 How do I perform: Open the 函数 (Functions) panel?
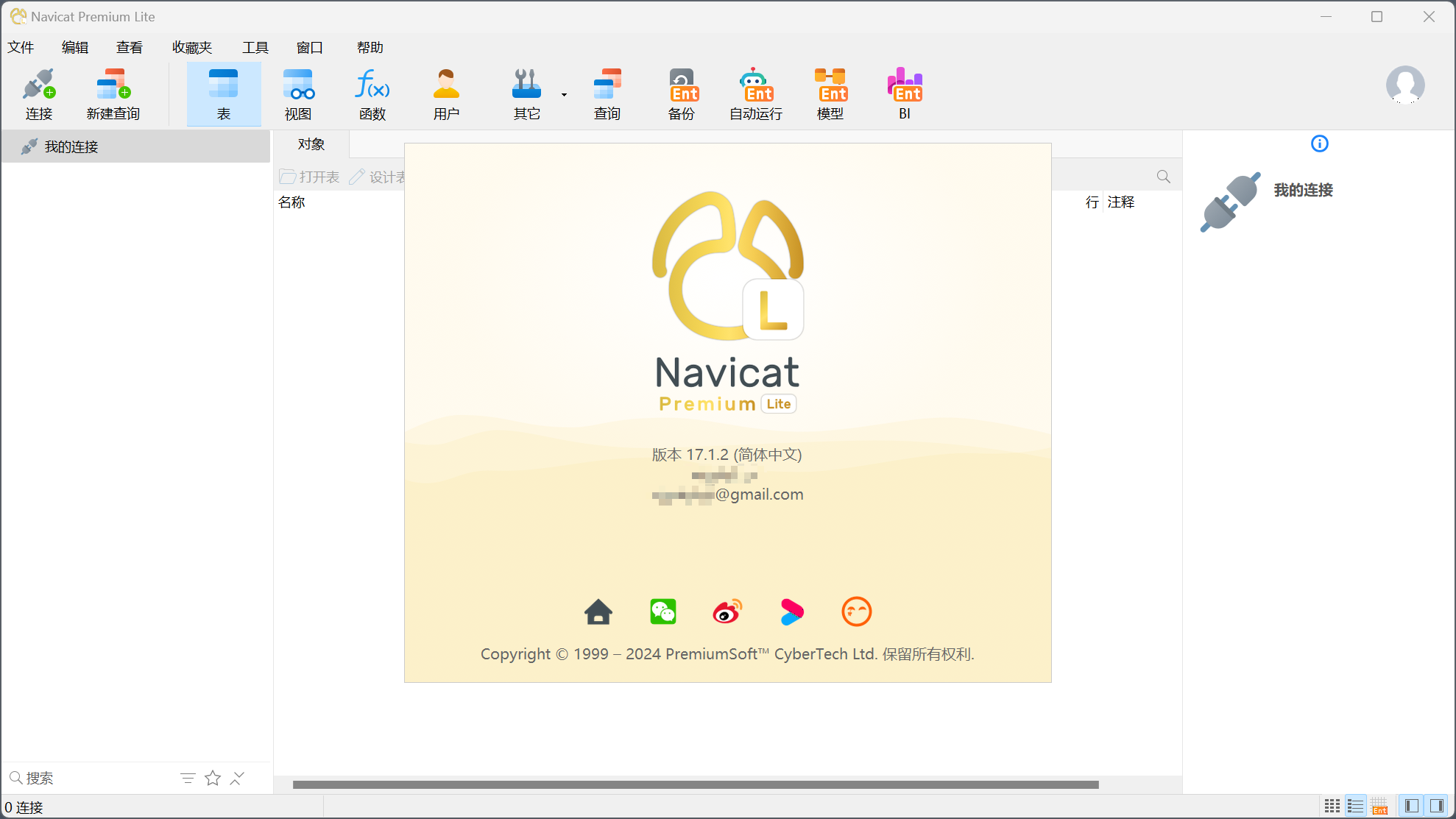(372, 92)
